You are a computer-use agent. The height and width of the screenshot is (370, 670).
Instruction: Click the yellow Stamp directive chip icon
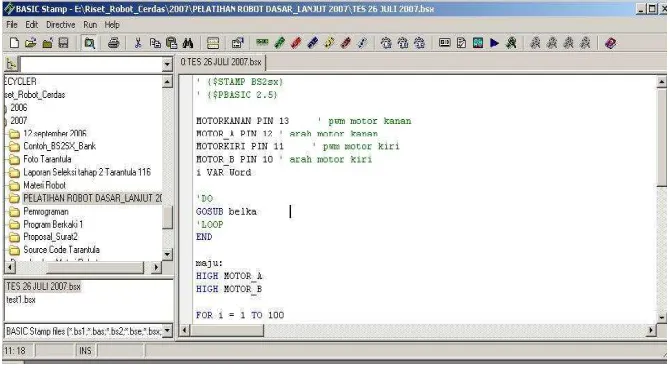click(329, 43)
